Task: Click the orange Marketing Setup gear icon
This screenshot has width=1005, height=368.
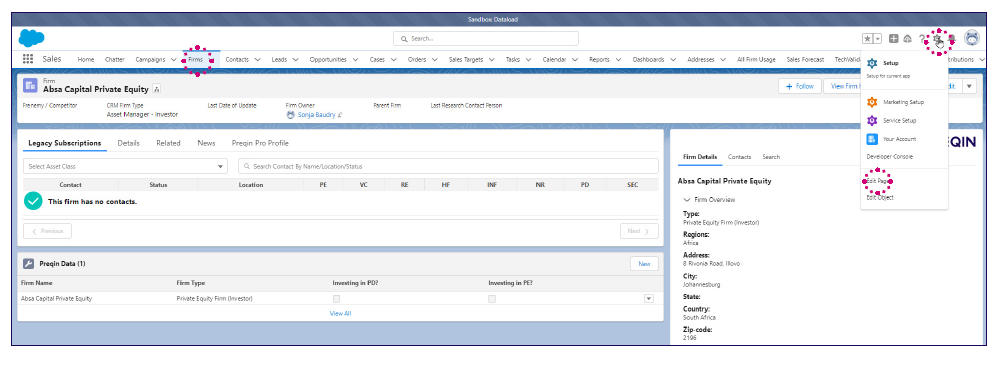Action: pos(872,102)
